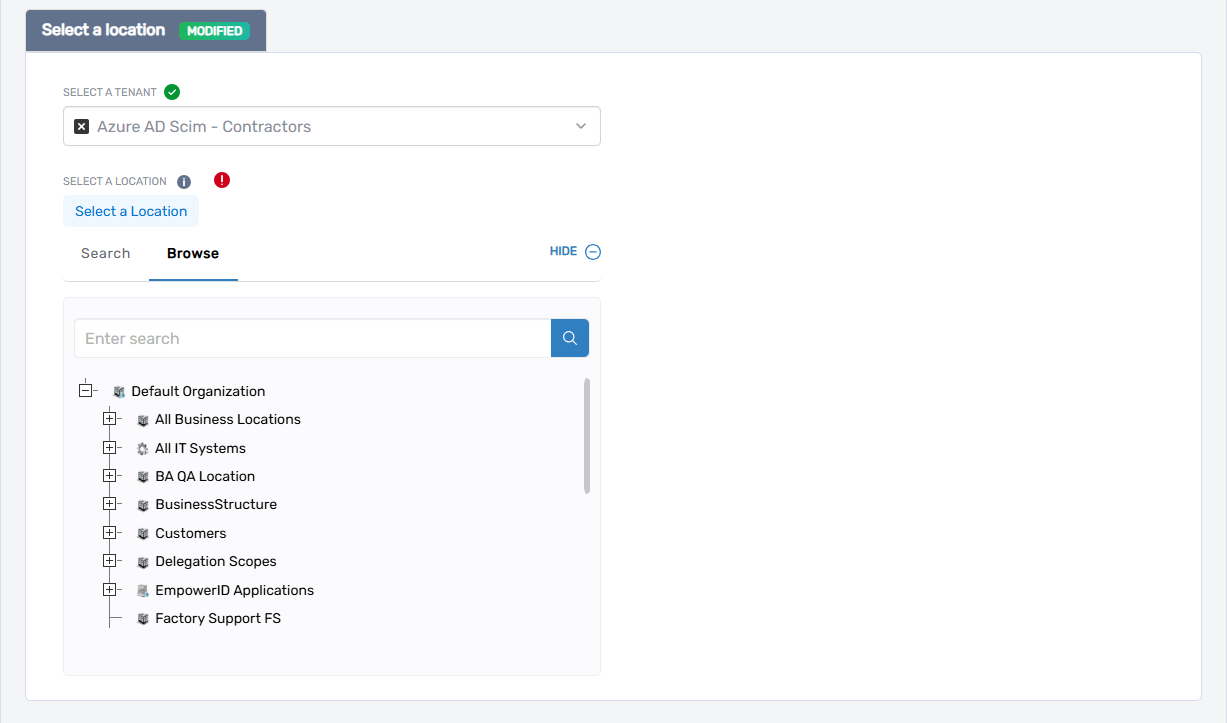This screenshot has width=1227, height=723.
Task: Expand the All Business Locations node
Action: tap(110, 419)
